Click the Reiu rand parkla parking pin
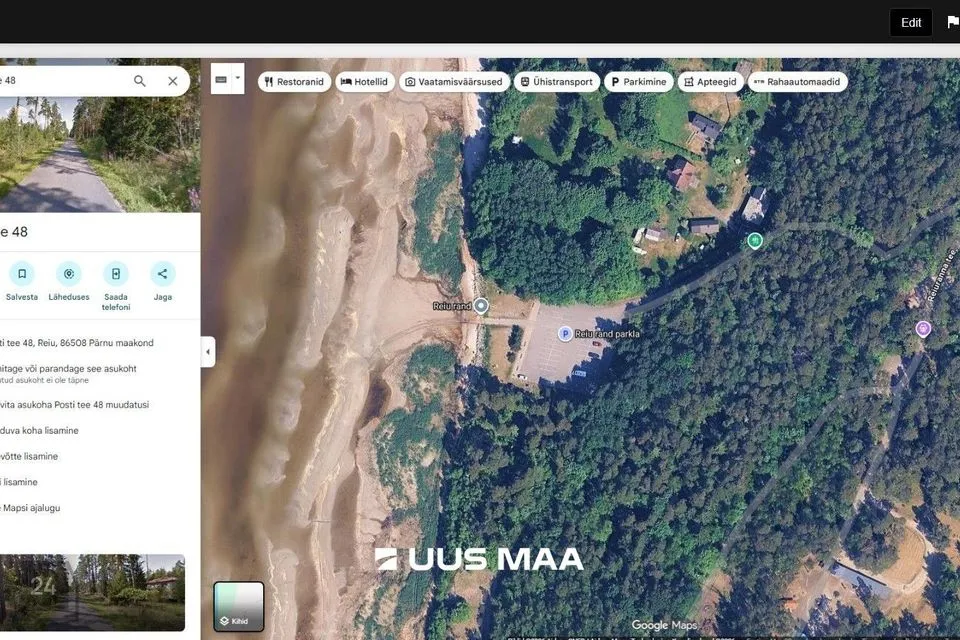Image resolution: width=960 pixels, height=640 pixels. [565, 334]
